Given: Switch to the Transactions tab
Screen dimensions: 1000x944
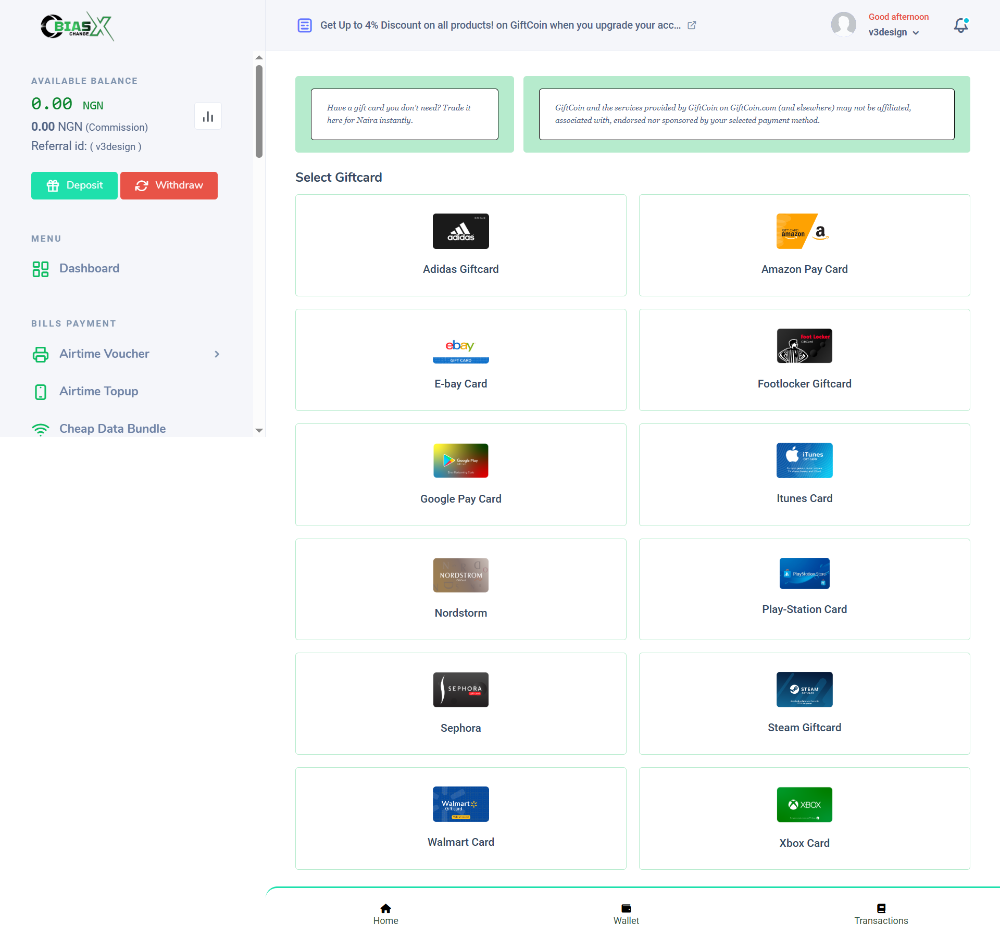Looking at the screenshot, I should point(881,910).
